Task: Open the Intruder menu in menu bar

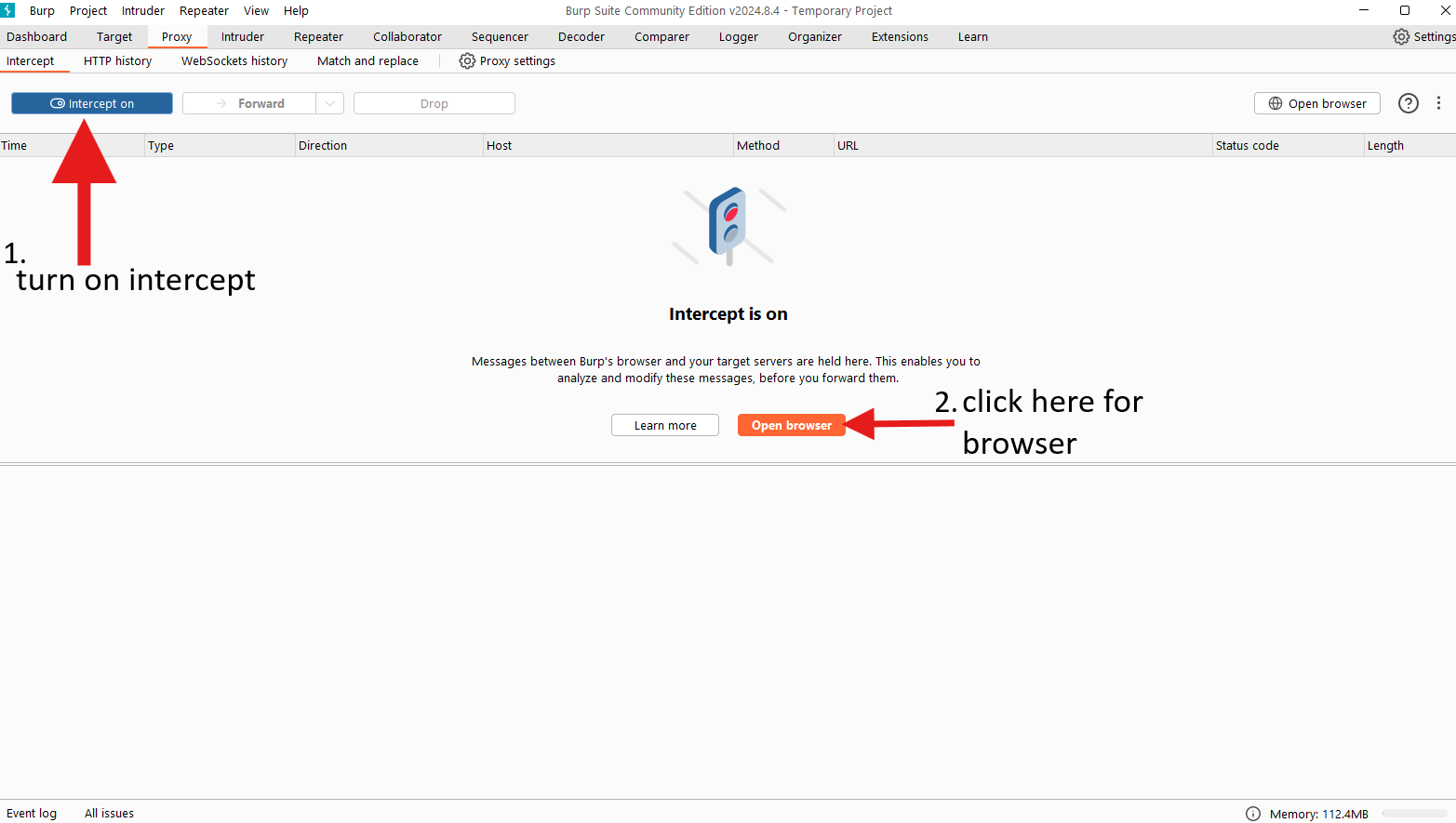Action: (x=143, y=10)
